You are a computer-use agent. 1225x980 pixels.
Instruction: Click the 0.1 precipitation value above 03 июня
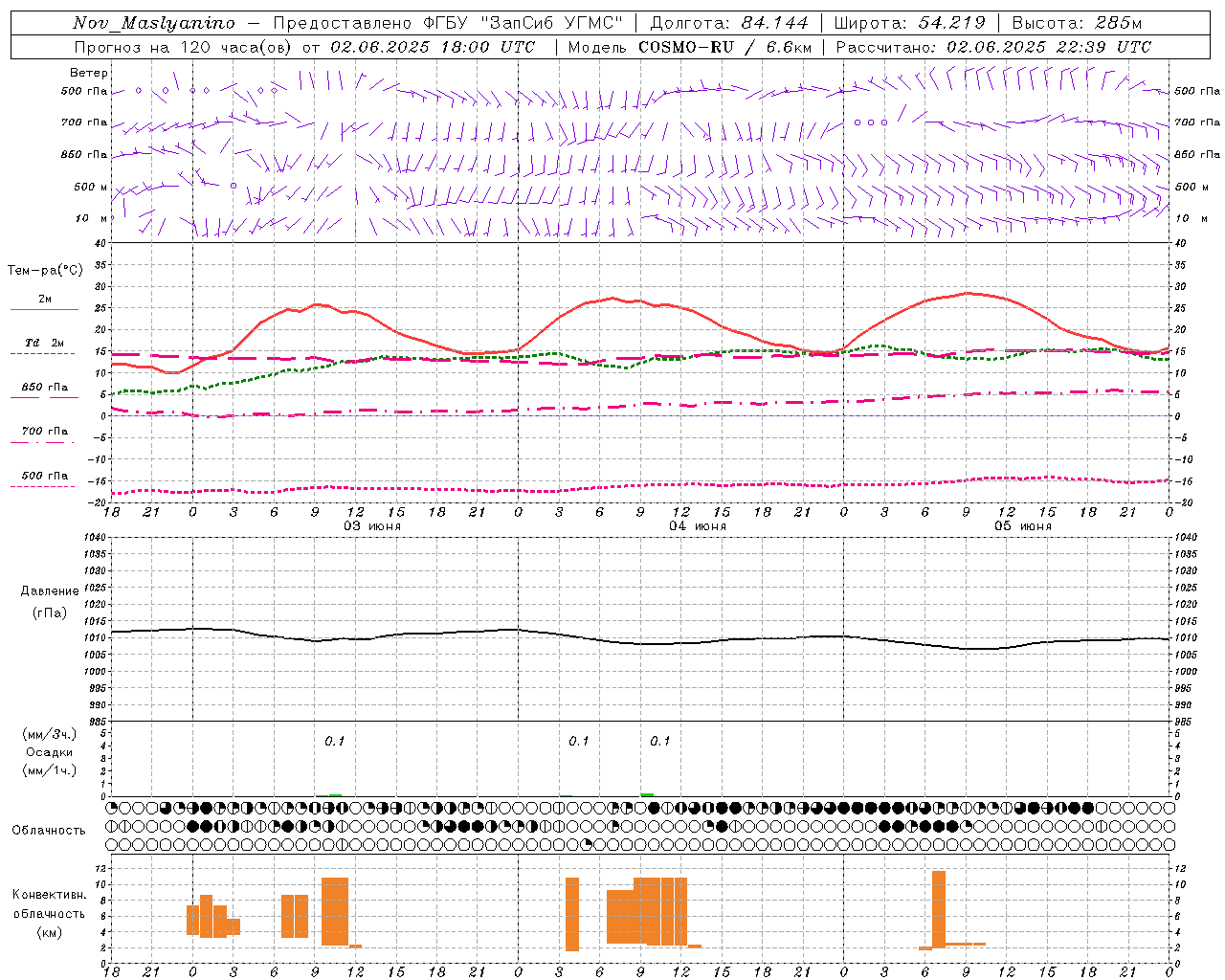click(334, 741)
